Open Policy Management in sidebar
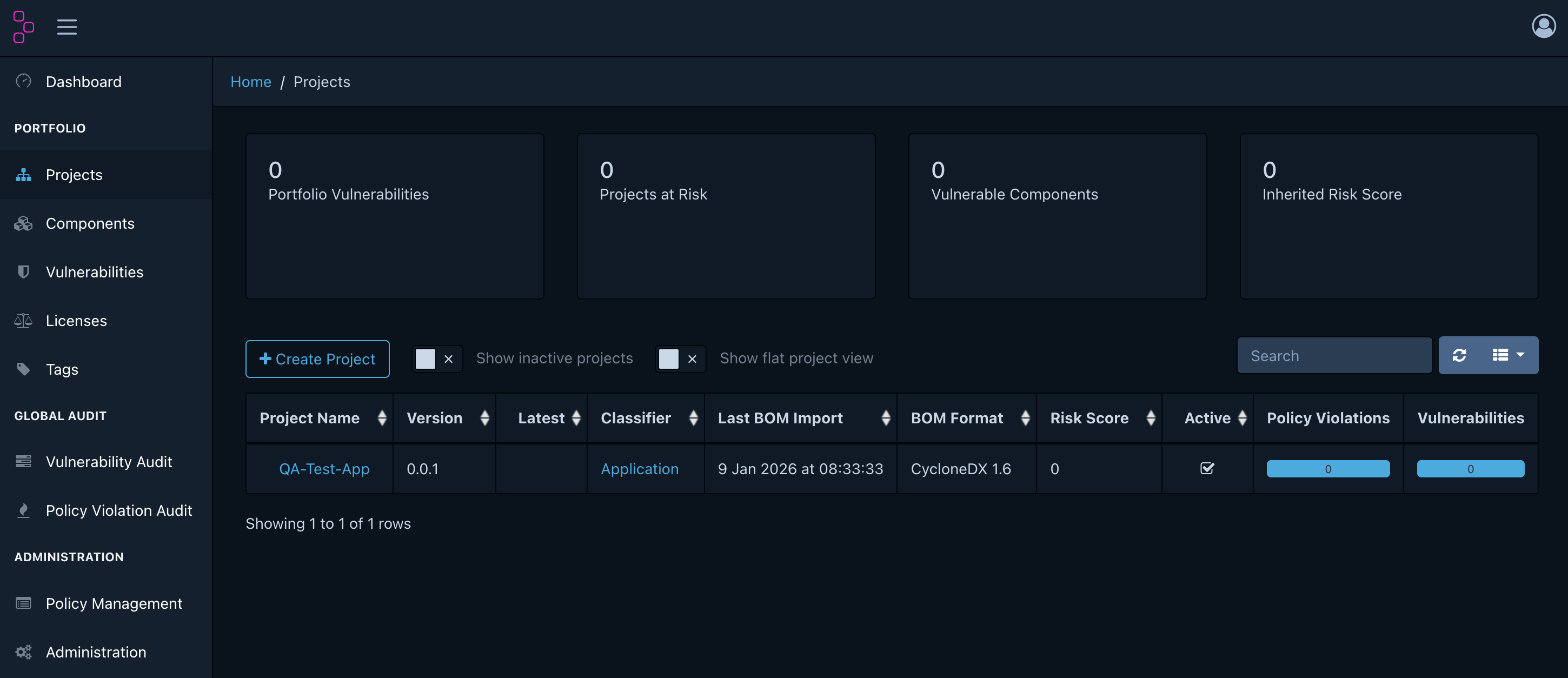Screen dimensions: 1568x678 click(x=113, y=603)
